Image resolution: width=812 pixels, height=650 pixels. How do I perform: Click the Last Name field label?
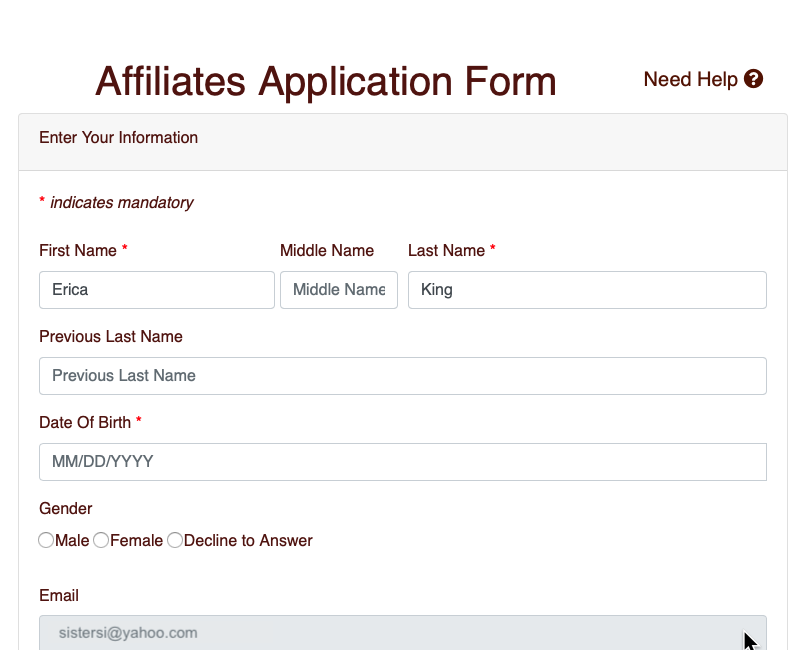click(446, 251)
